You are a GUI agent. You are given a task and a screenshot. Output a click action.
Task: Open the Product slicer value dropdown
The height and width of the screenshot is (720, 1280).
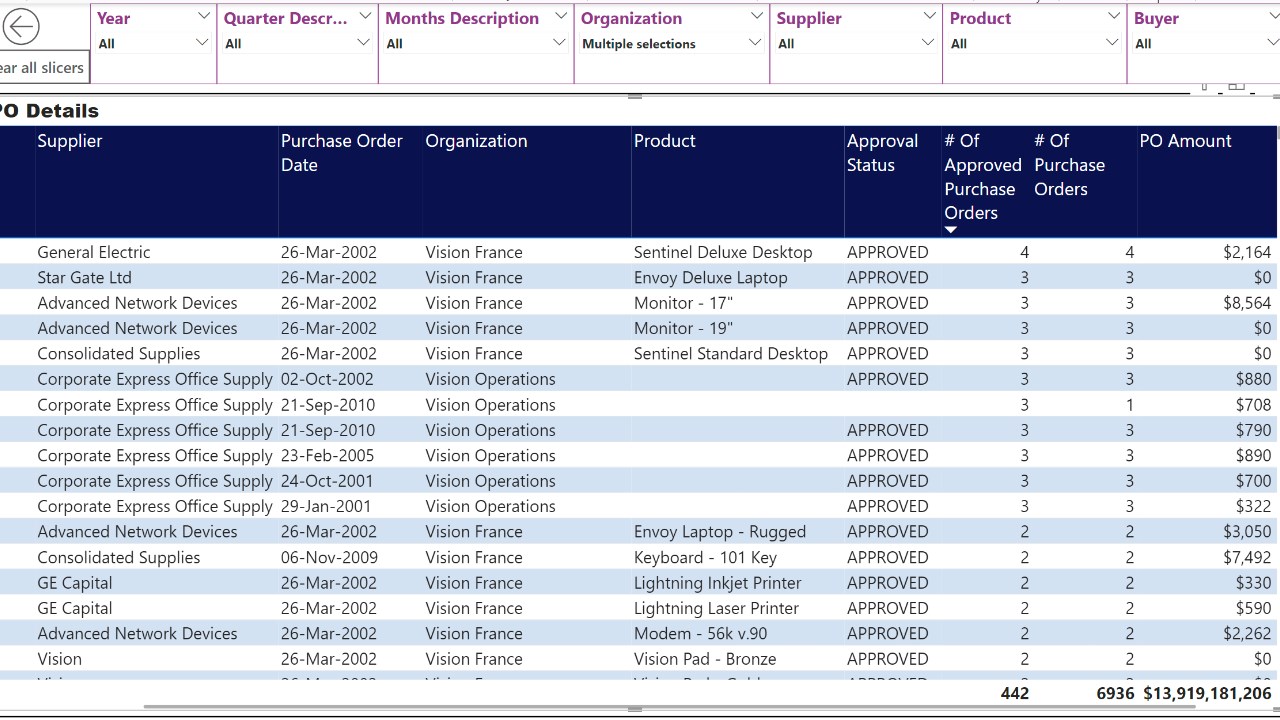click(x=1034, y=43)
